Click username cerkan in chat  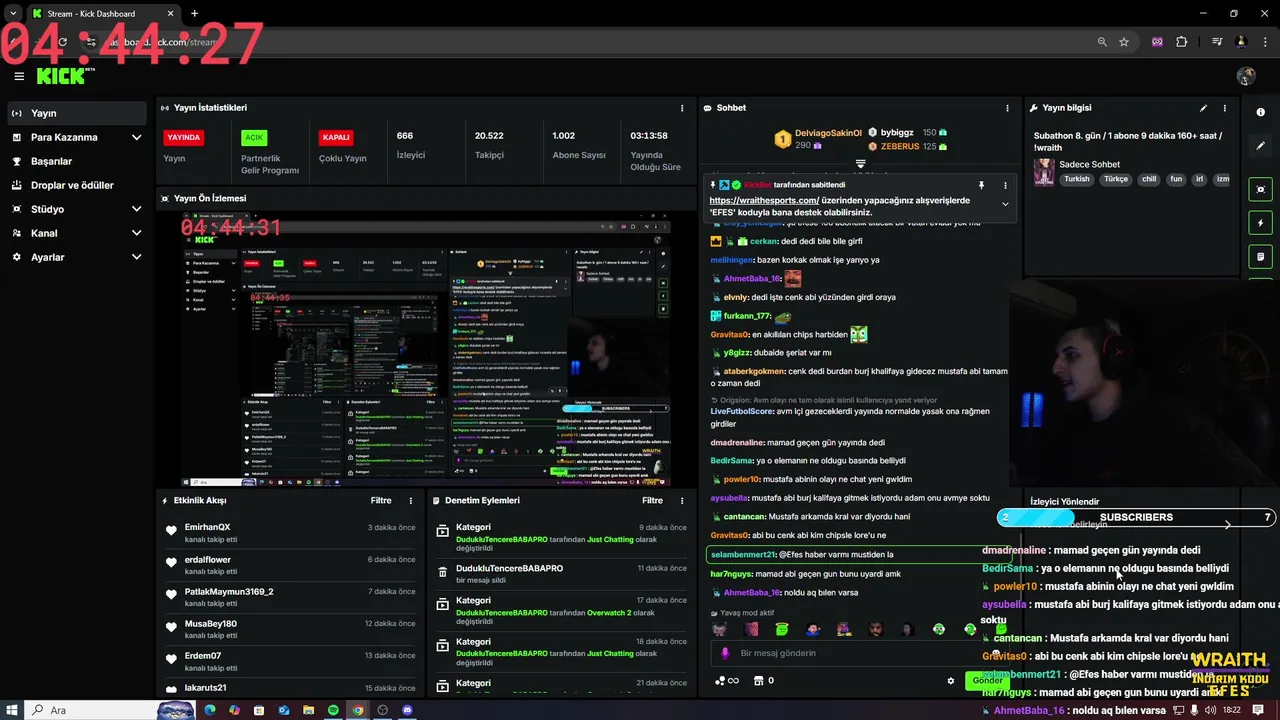click(x=763, y=241)
